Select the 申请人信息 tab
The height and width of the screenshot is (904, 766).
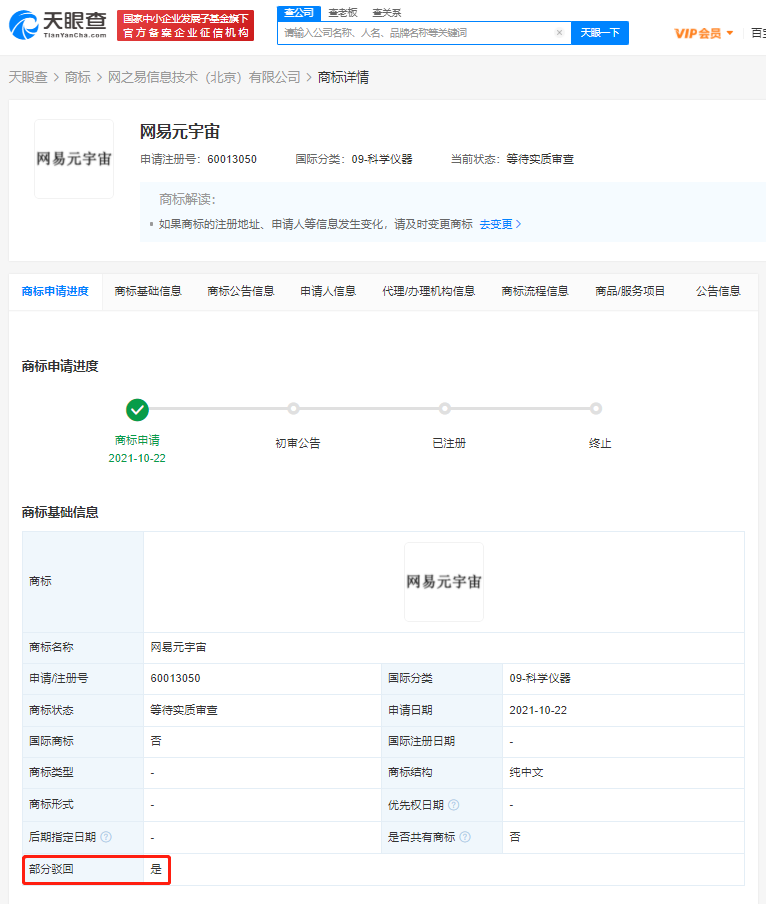(x=328, y=292)
